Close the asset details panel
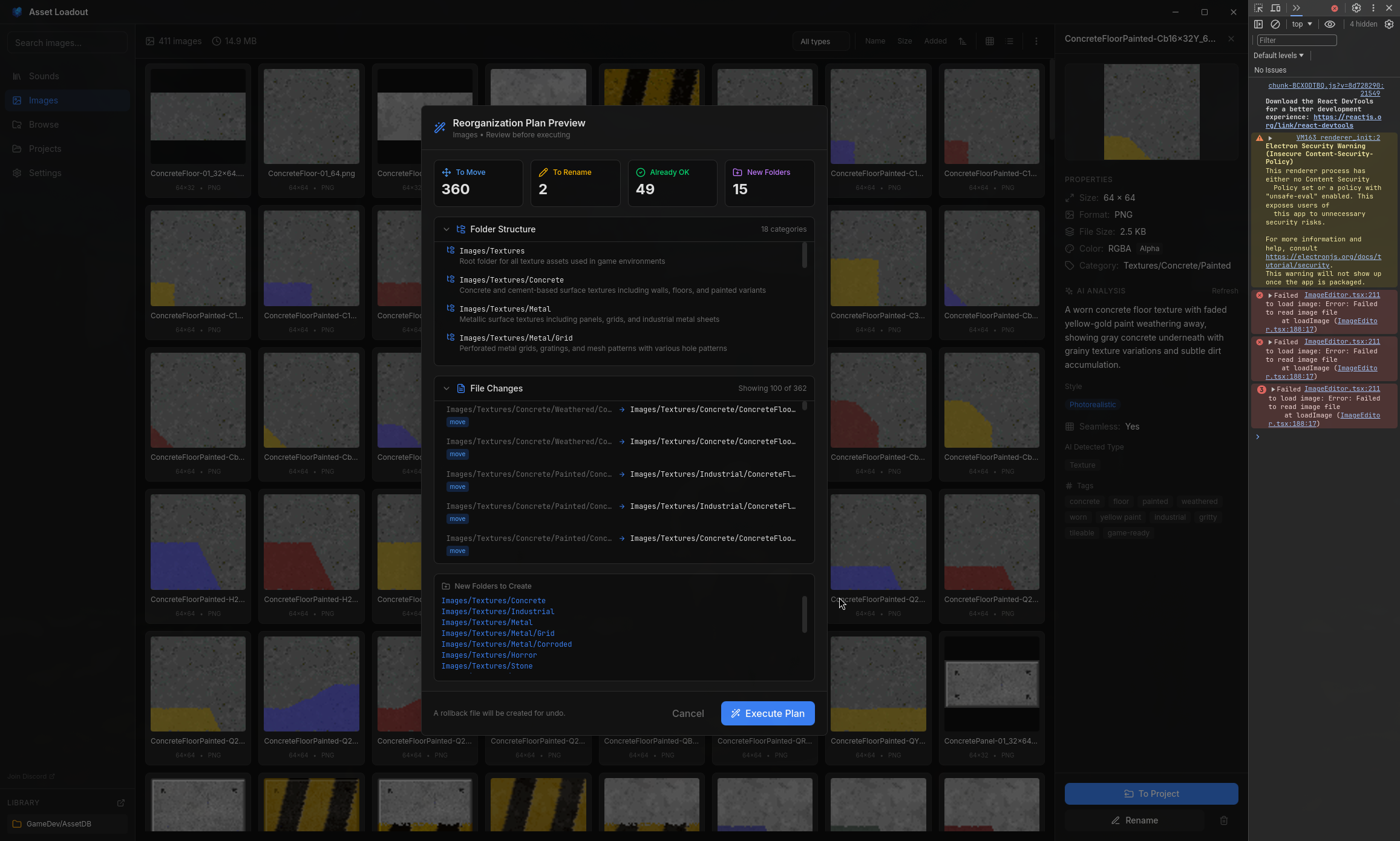Screen dimensions: 1400x841 (x=1231, y=39)
